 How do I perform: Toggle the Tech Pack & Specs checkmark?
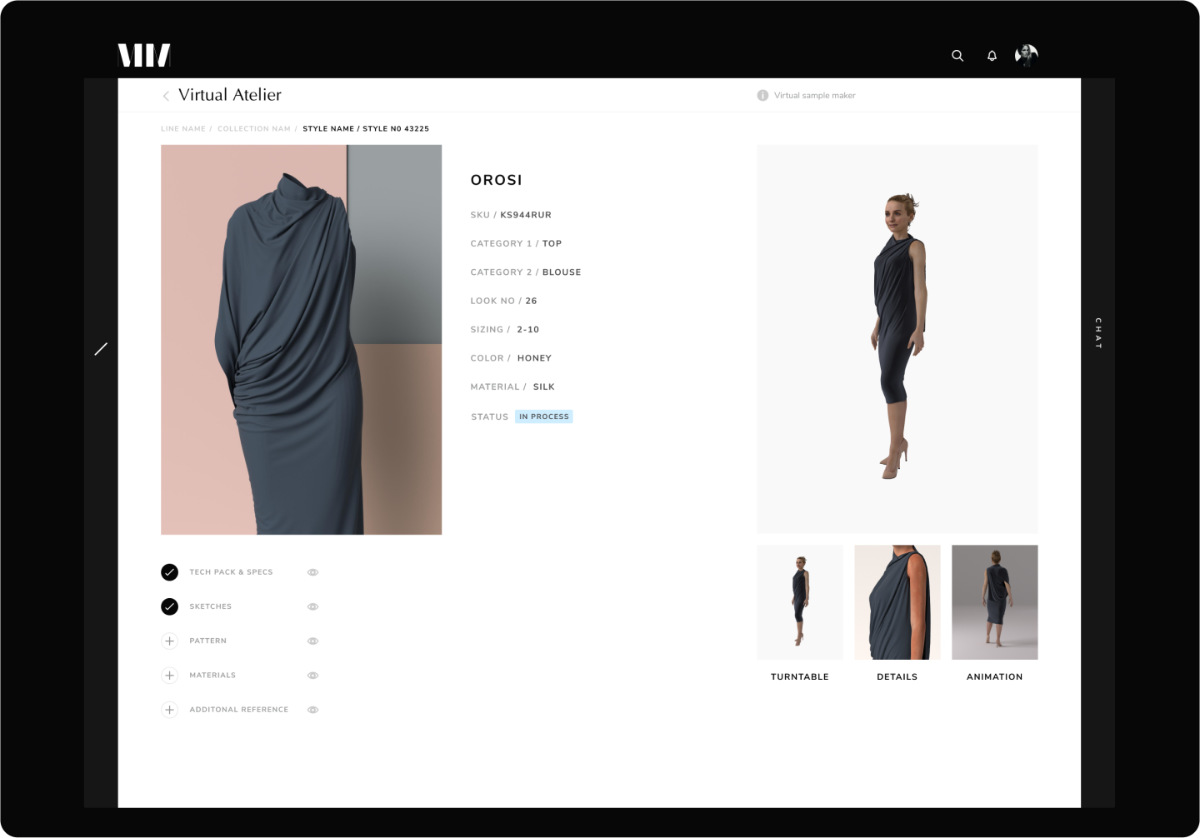tap(170, 572)
